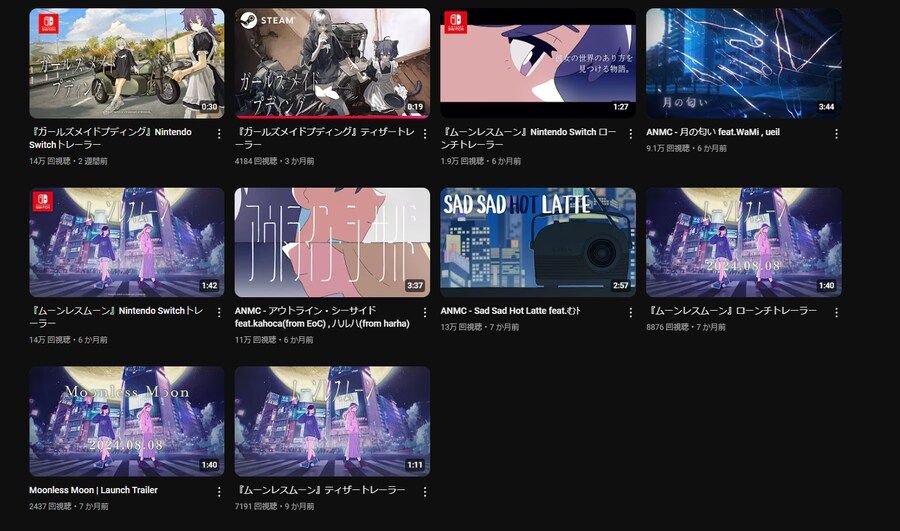Screen dimensions: 900x531
Task: Open title 『ガールズメイドプディング』ティザートレーラー
Action: point(325,138)
